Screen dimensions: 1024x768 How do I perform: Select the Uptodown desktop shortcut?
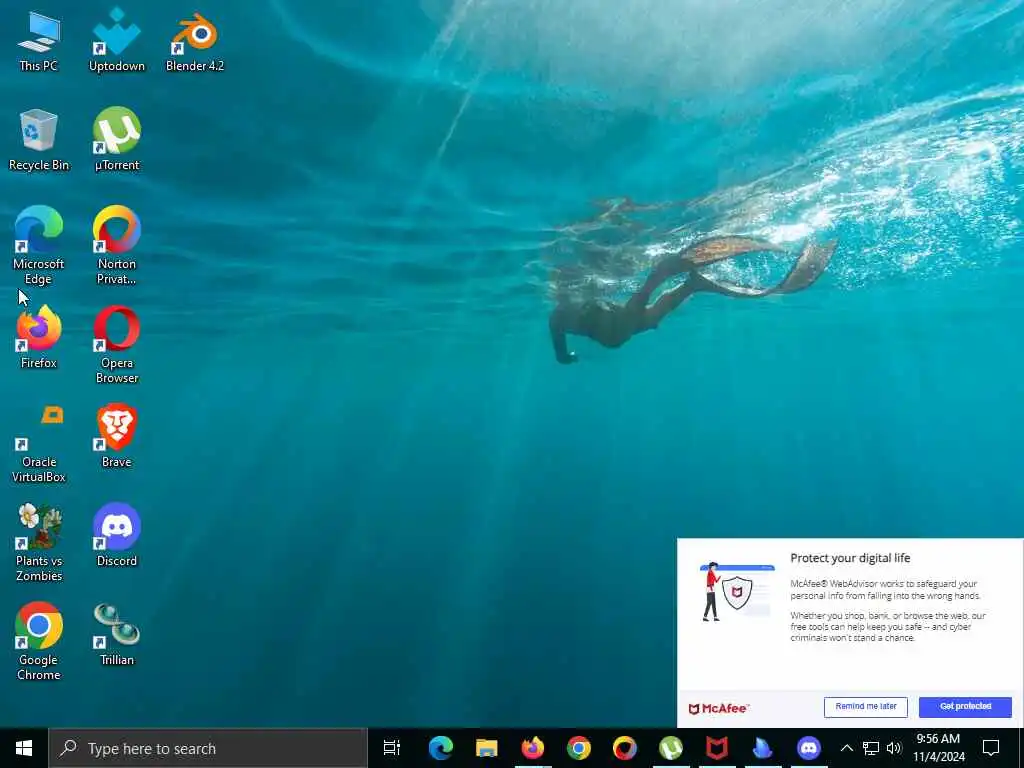click(116, 41)
